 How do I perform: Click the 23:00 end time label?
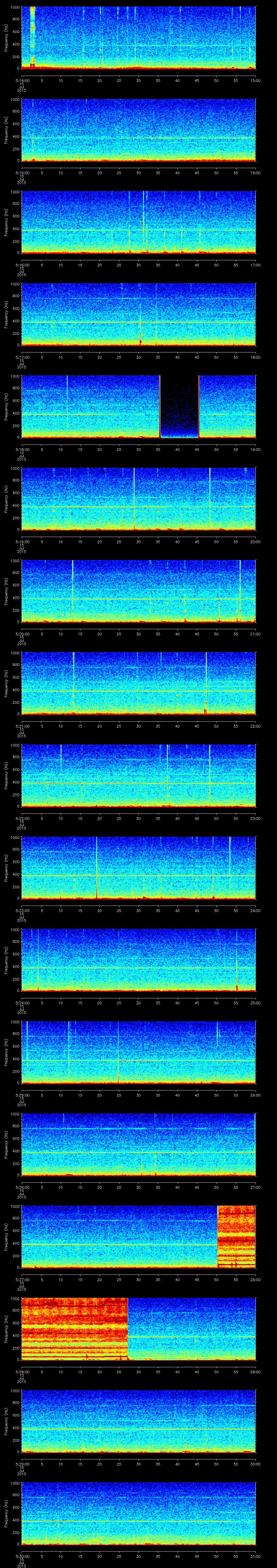click(x=255, y=819)
